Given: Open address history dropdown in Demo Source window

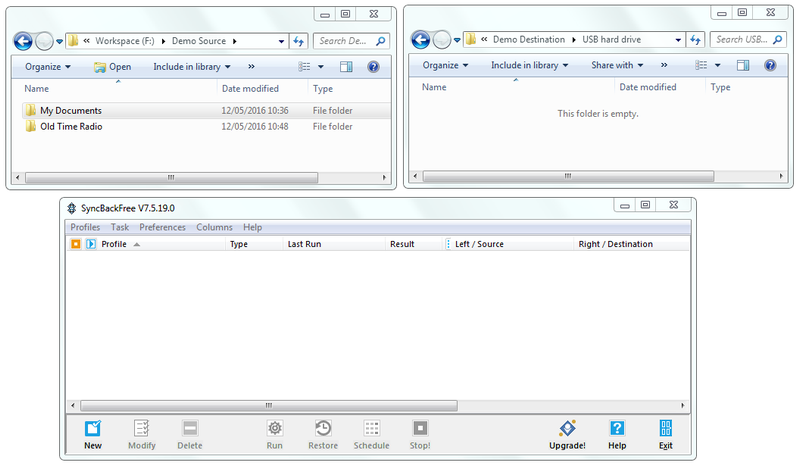Looking at the screenshot, I should click(x=281, y=41).
